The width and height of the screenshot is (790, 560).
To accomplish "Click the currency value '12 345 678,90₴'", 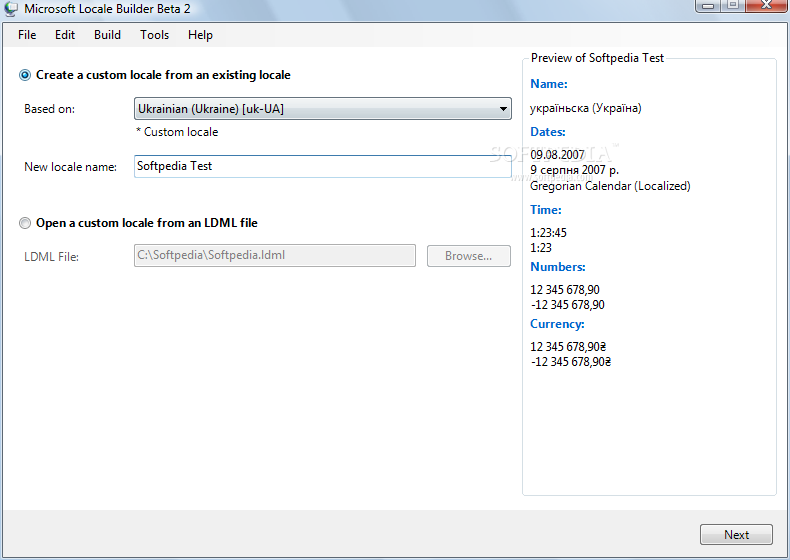I will tap(568, 347).
